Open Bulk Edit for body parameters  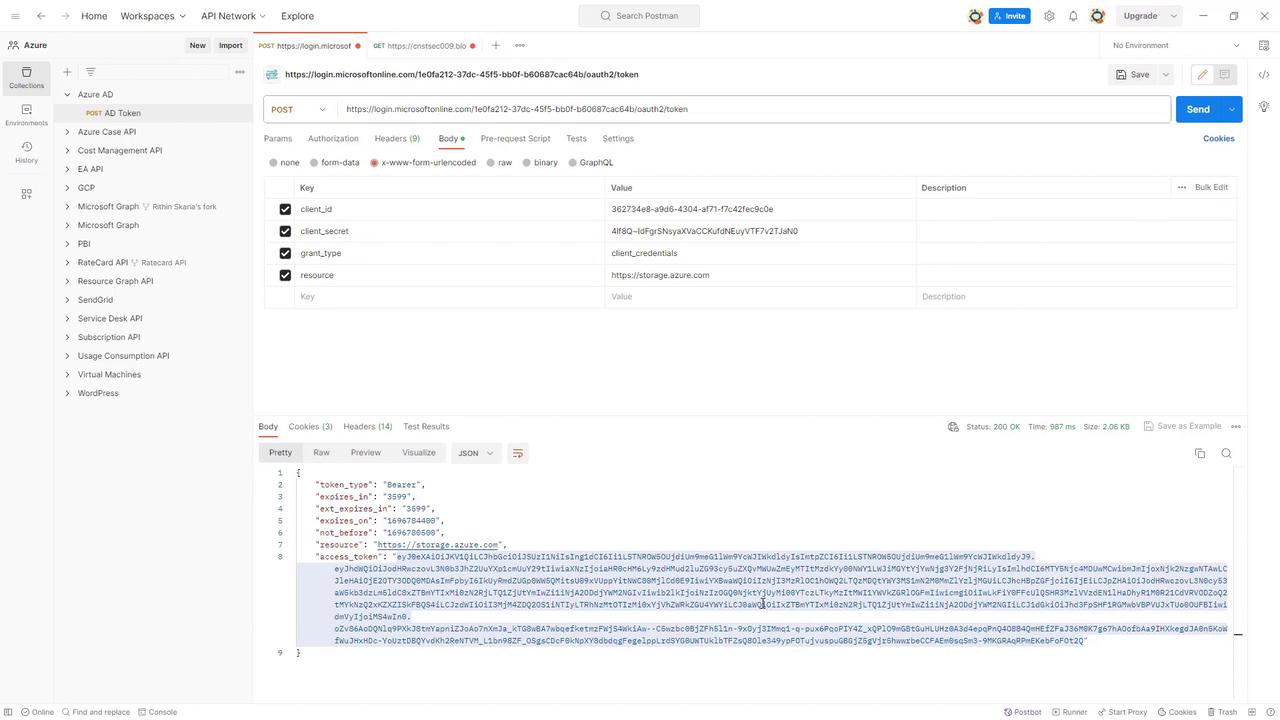pyautogui.click(x=1211, y=187)
